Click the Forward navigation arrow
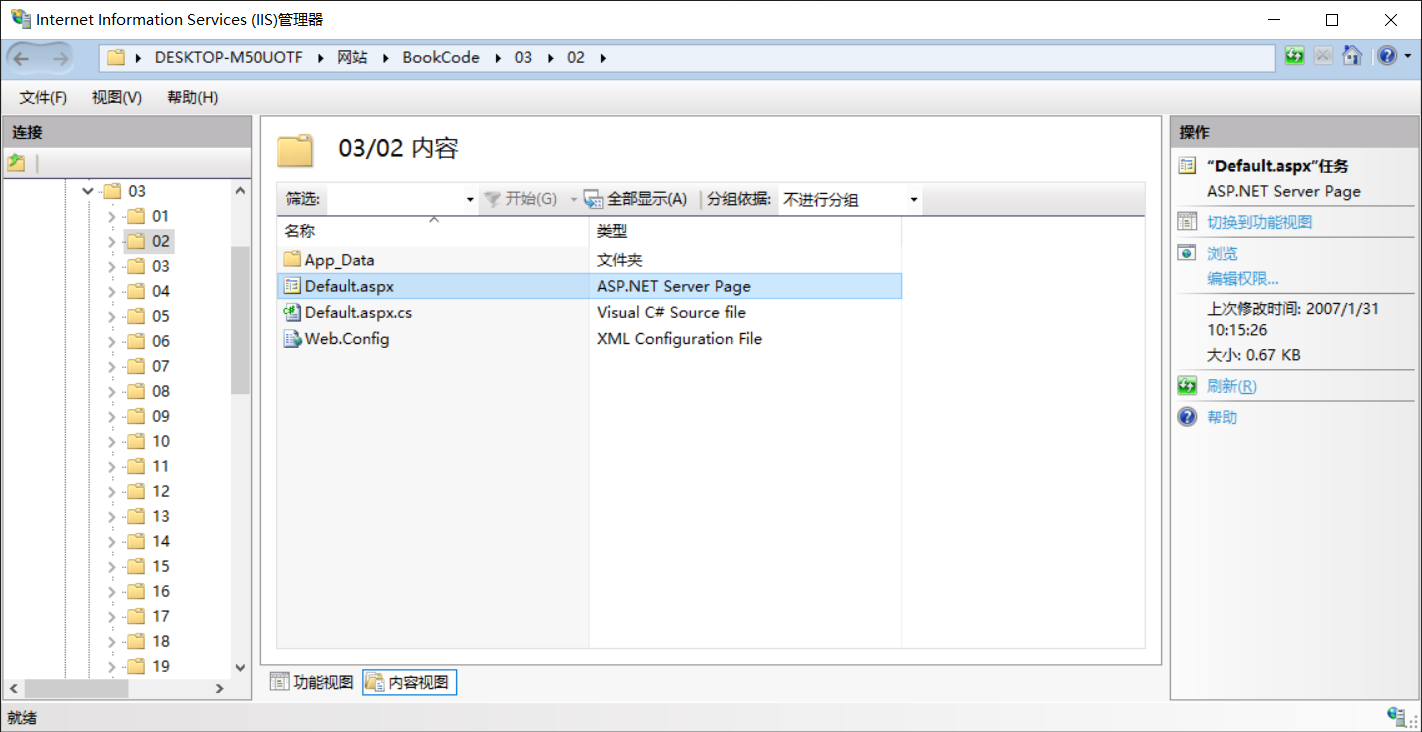Viewport: 1422px width, 732px height. [59, 59]
